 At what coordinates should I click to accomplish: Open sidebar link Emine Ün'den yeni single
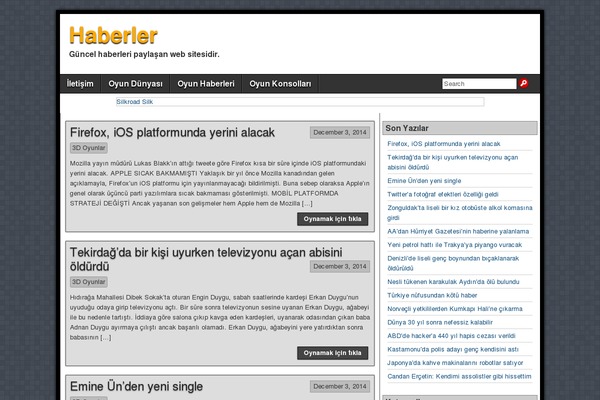424,181
